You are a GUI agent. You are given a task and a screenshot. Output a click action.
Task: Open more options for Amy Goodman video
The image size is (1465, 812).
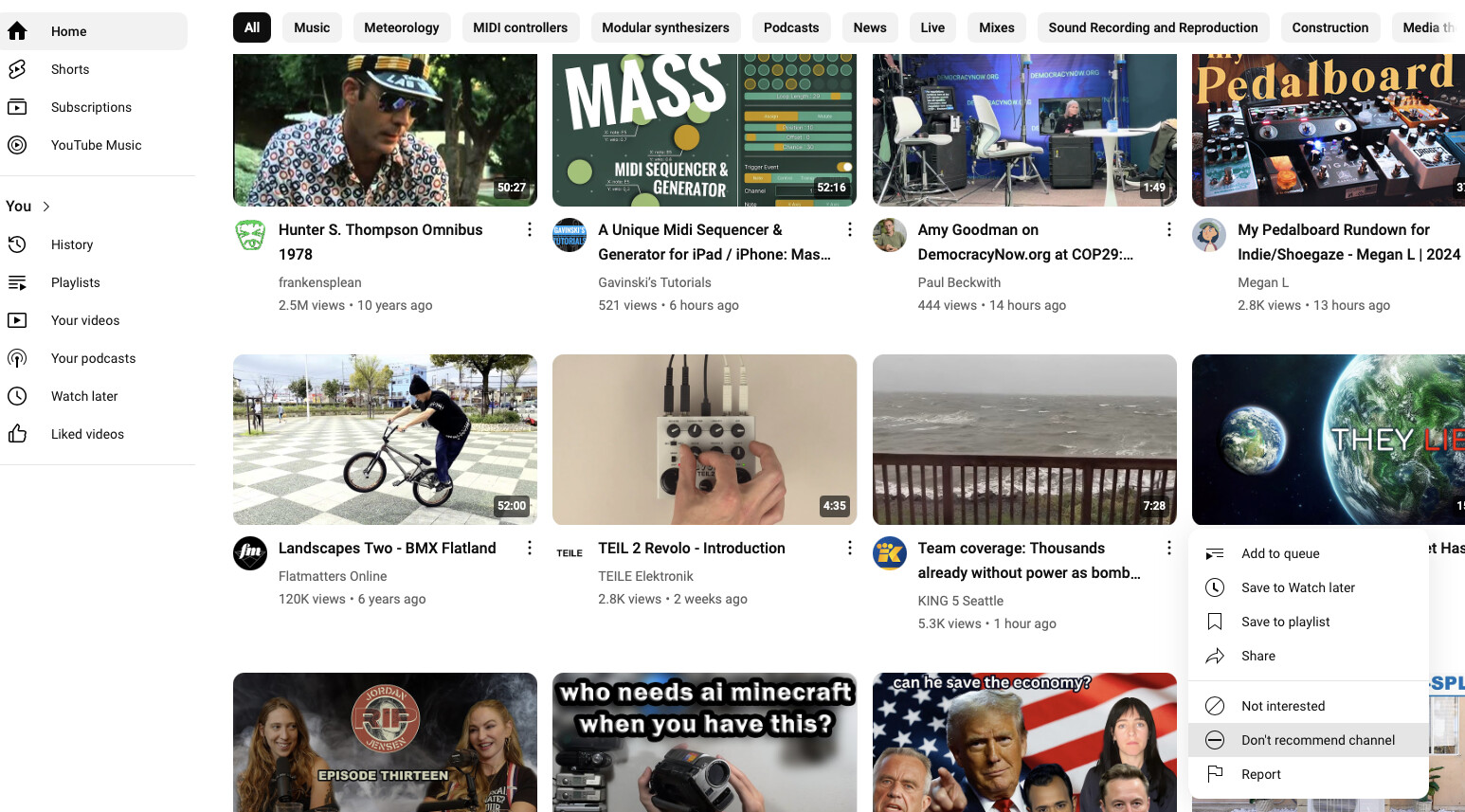(1168, 229)
